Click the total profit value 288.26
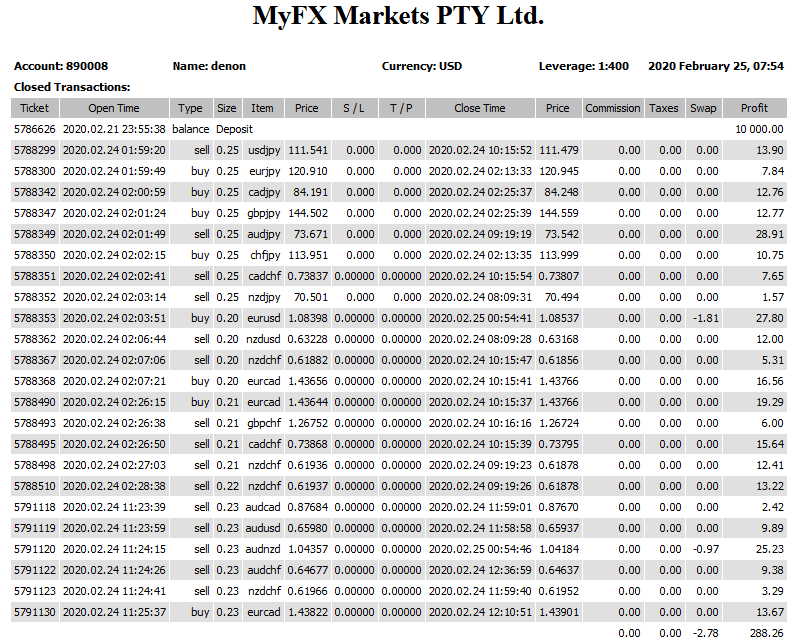The image size is (799, 641). (766, 633)
